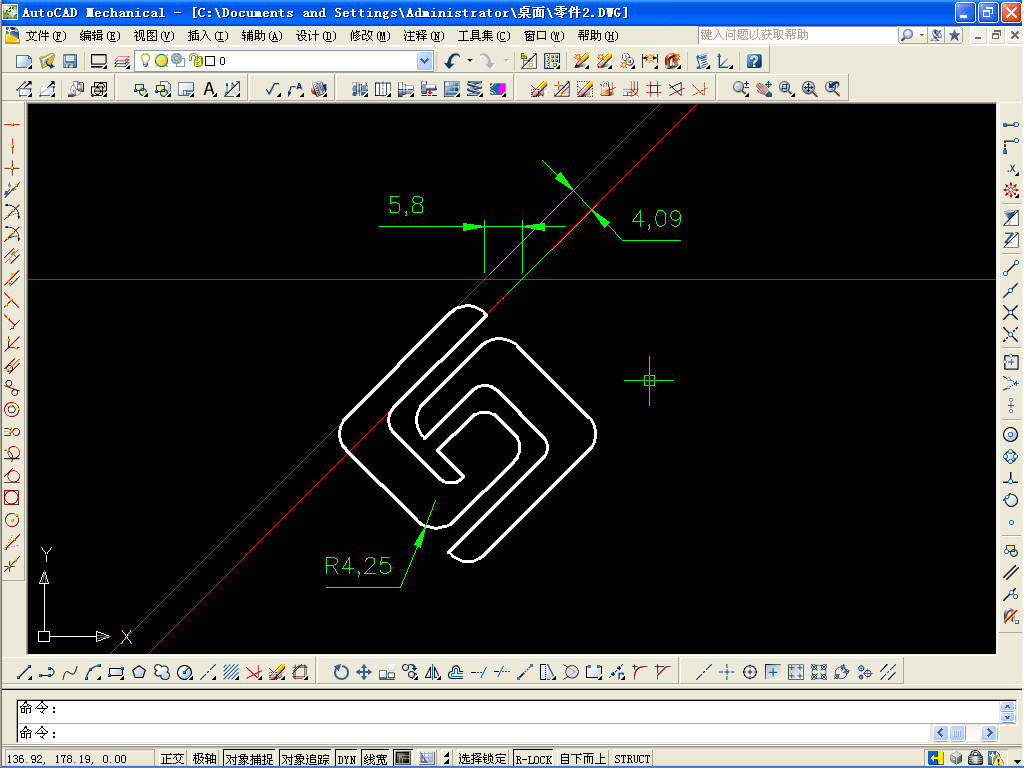Click the Save floppy disk icon
The width and height of the screenshot is (1024, 768).
70,61
